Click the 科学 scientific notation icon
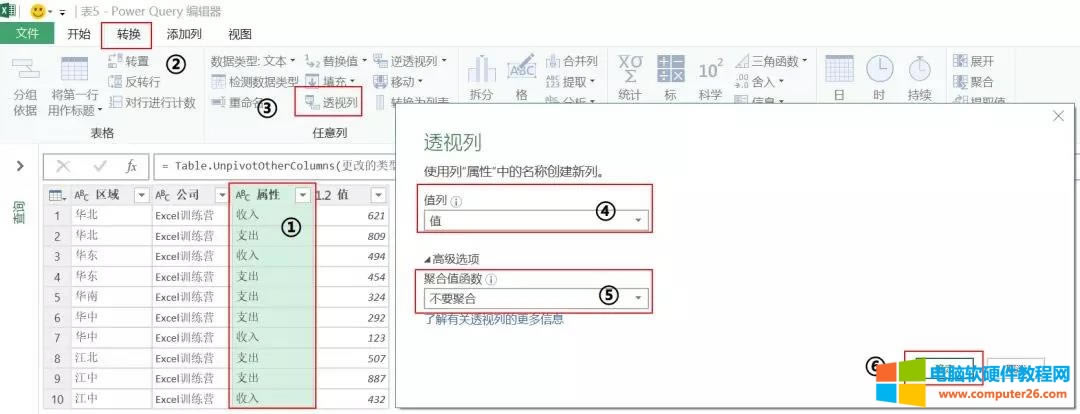Viewport: 1080px width, 414px height. click(710, 68)
